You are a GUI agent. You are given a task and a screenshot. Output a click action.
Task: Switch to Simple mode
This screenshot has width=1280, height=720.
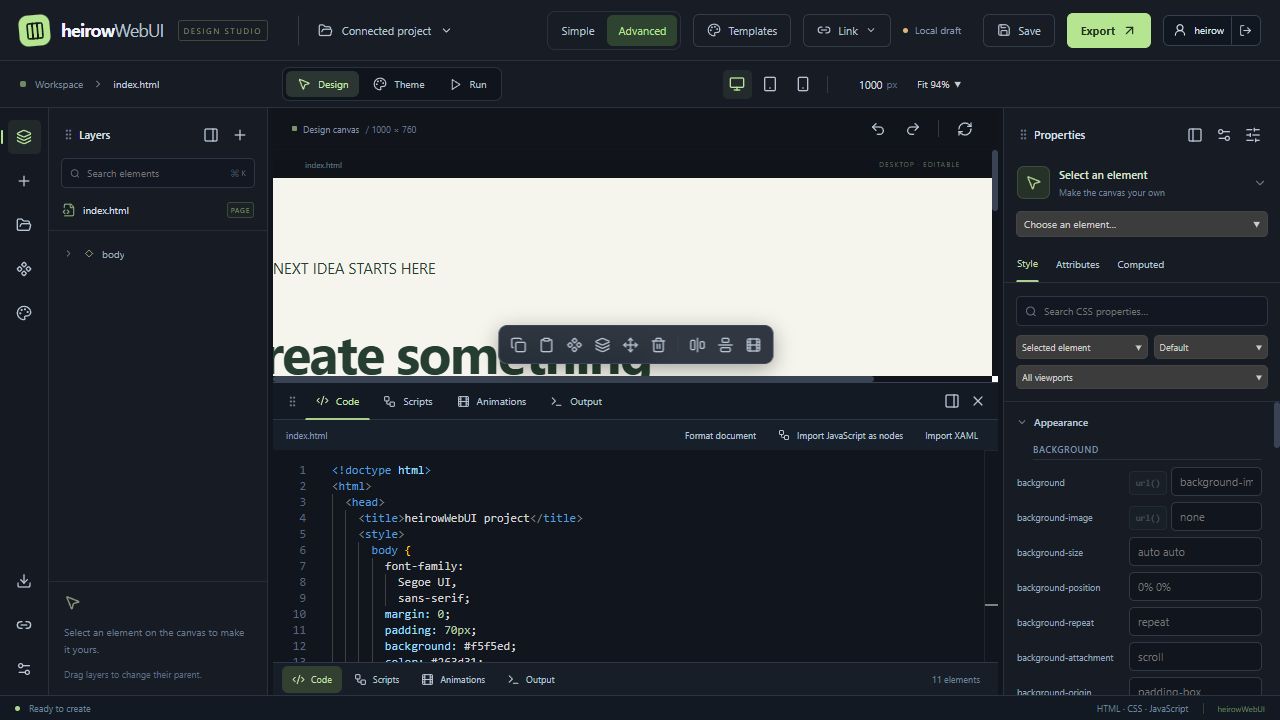(577, 31)
